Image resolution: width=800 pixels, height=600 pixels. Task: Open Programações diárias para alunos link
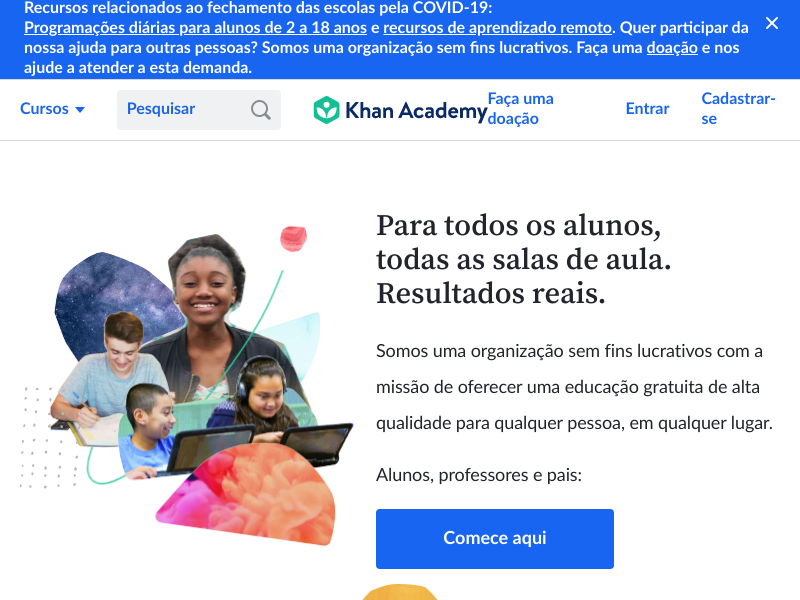point(195,28)
